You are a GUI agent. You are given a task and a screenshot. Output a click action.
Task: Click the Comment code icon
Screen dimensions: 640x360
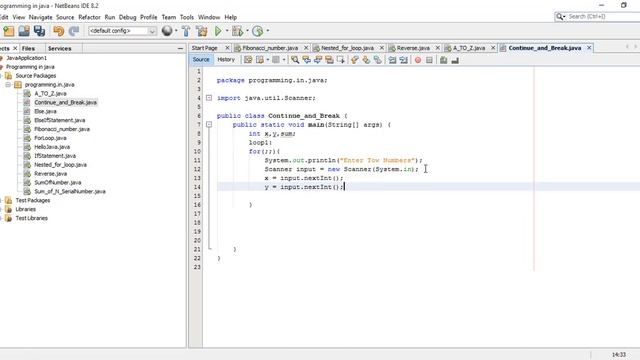point(444,60)
